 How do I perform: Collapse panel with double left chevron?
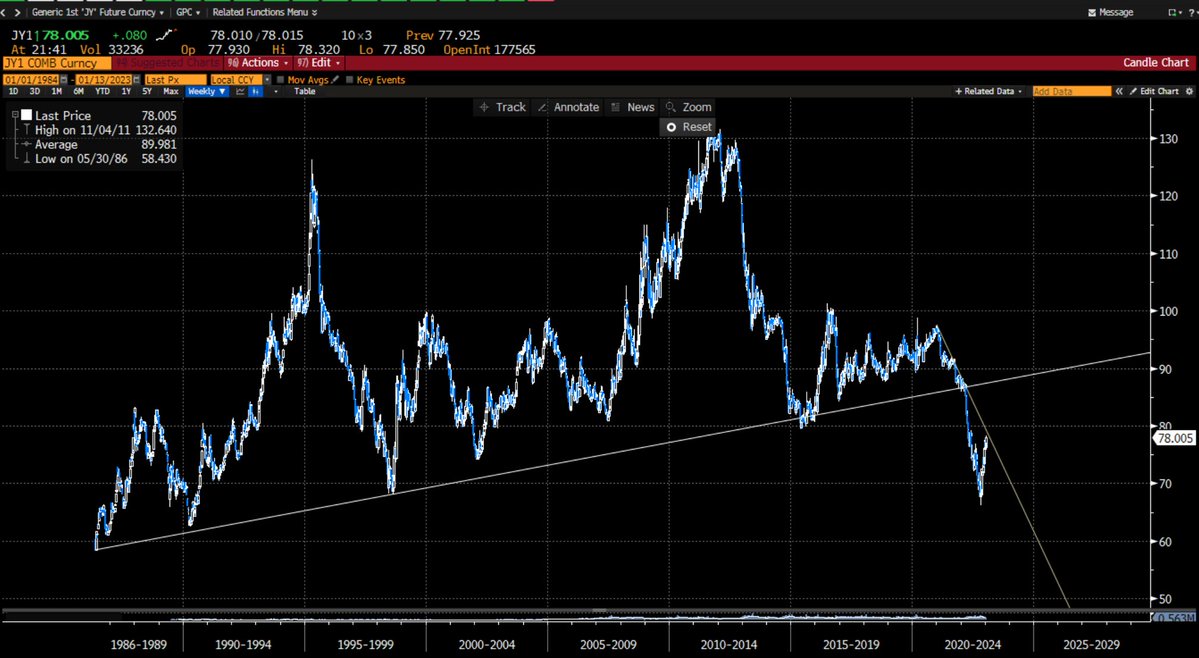[1119, 92]
